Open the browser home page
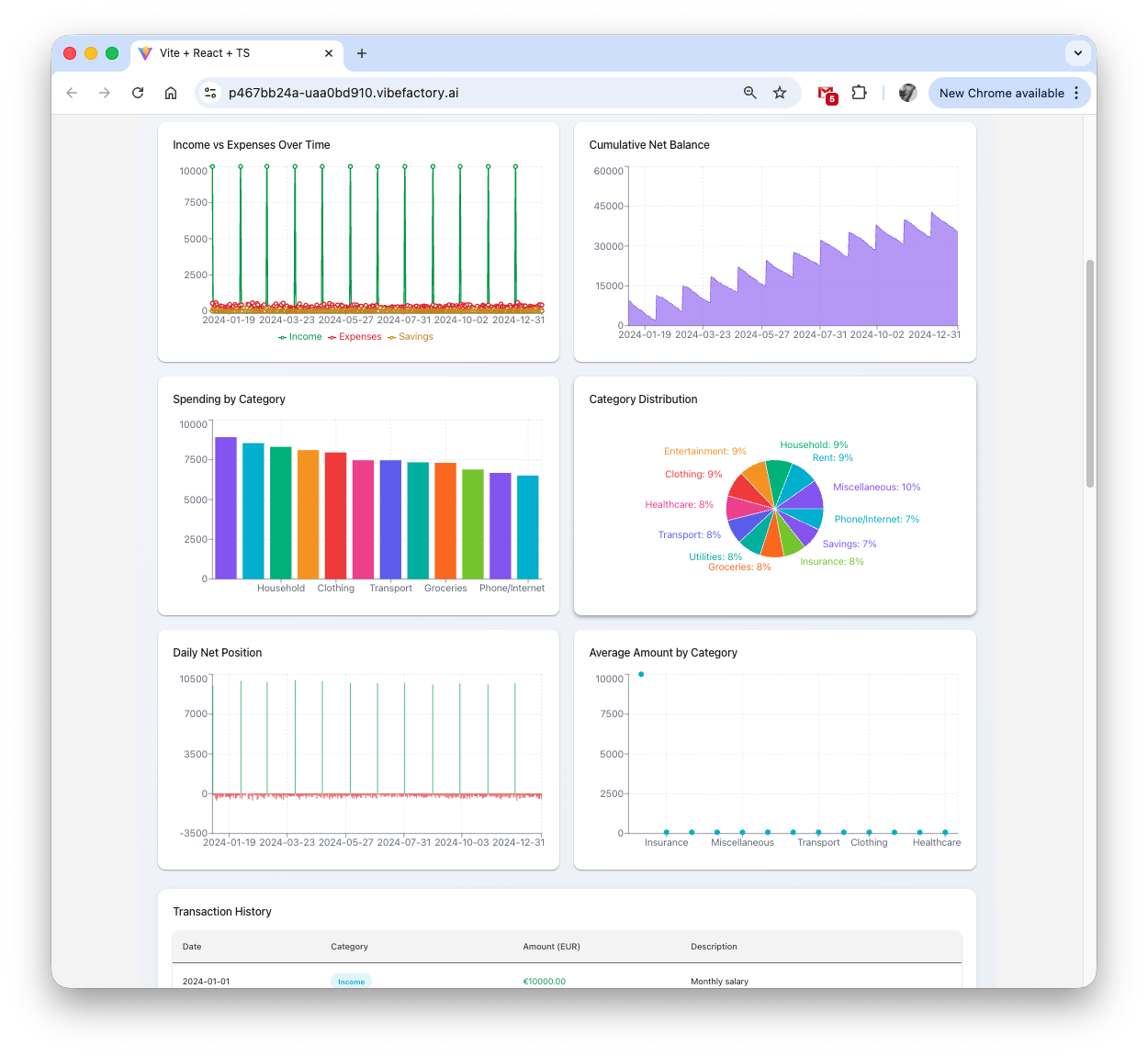 coord(171,93)
